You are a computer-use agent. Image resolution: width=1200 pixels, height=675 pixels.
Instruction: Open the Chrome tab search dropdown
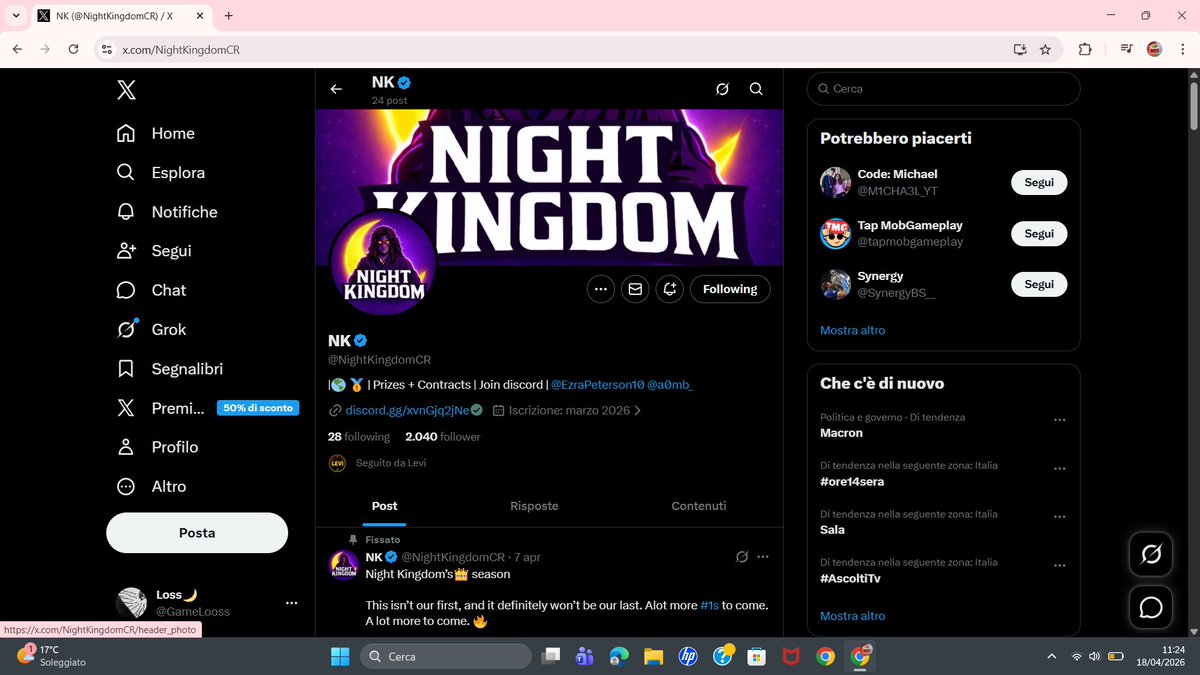(x=15, y=16)
